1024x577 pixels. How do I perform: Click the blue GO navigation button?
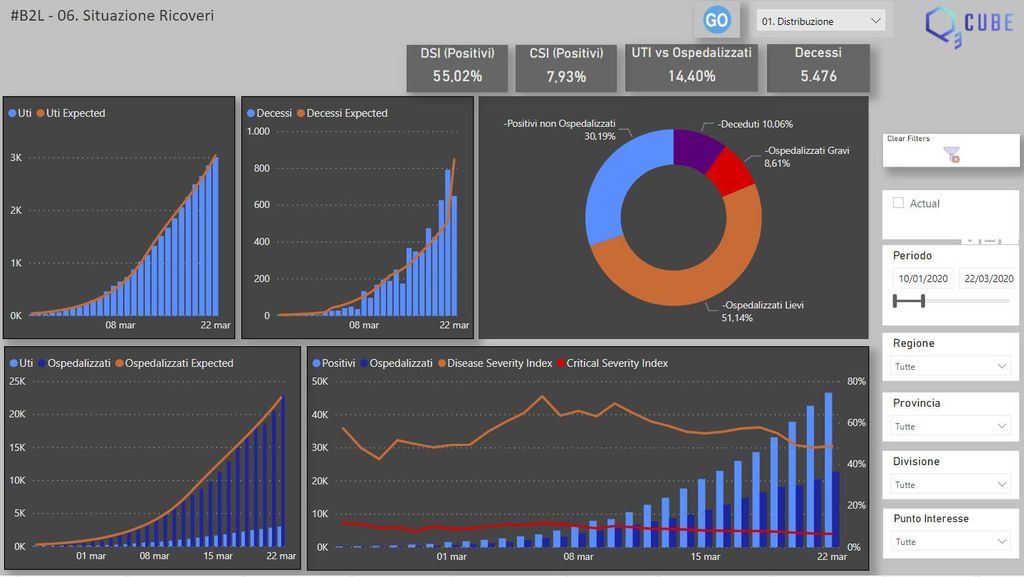click(x=716, y=20)
